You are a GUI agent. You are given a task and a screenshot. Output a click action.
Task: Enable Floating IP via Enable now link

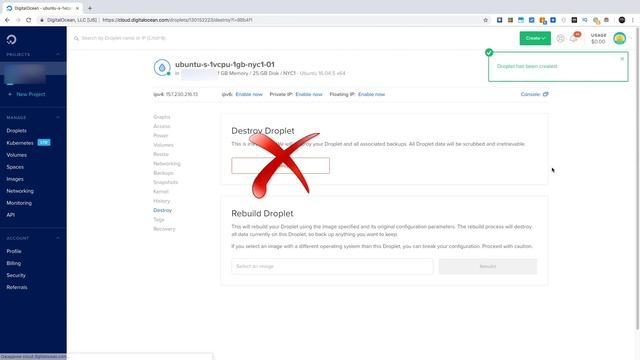371,94
